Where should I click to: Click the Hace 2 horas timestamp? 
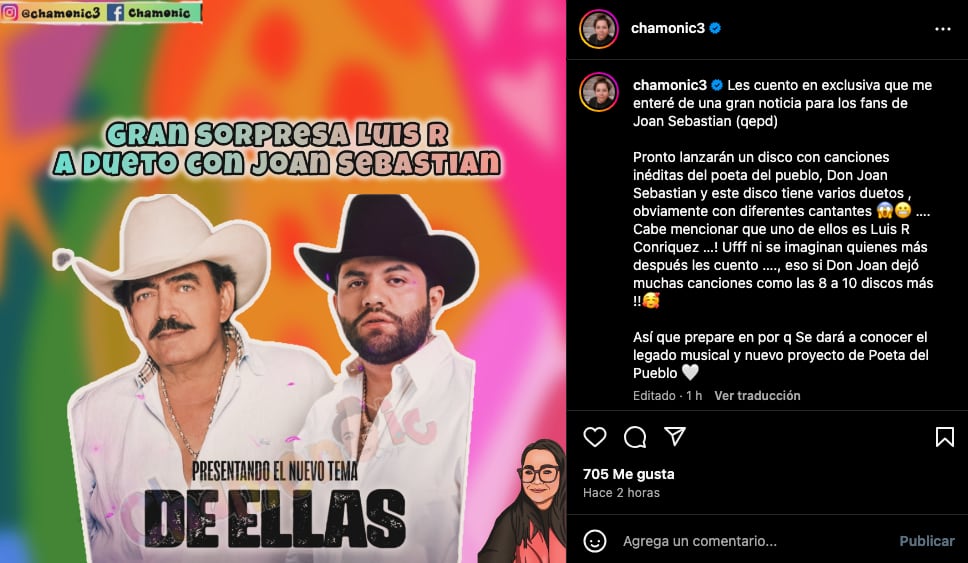click(x=621, y=493)
